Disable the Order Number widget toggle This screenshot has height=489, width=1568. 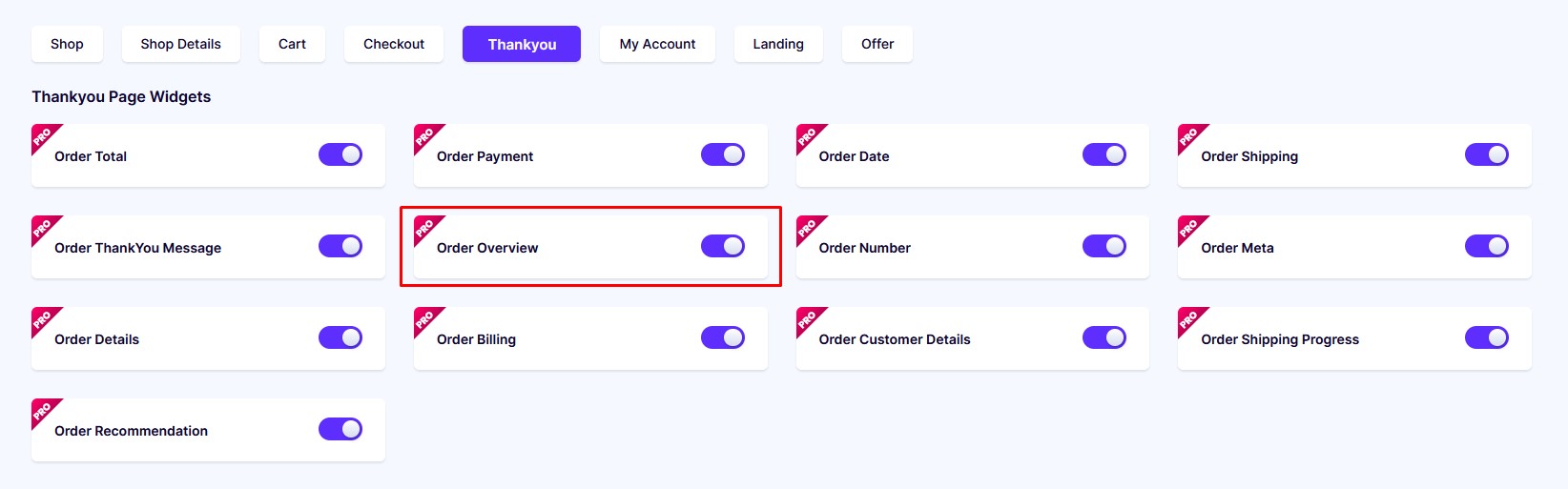[1104, 246]
